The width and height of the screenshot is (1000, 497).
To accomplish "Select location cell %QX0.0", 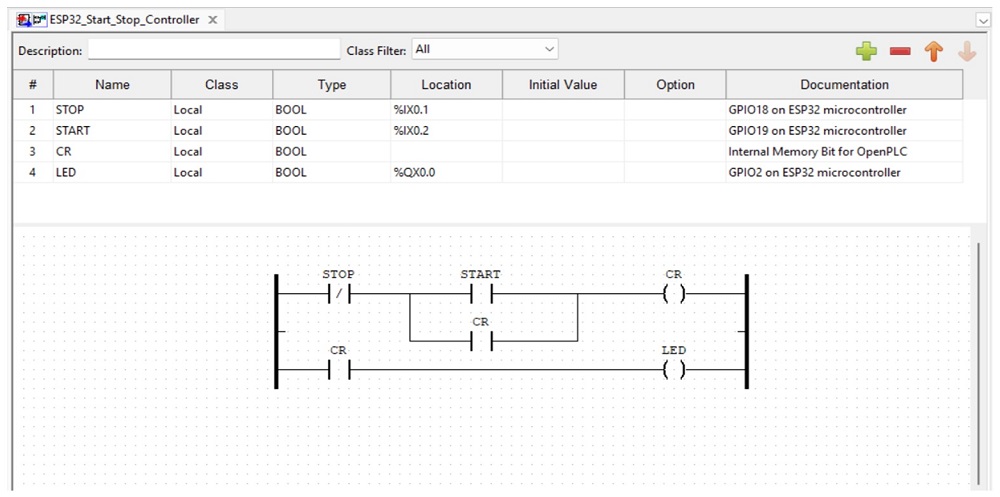I will 446,172.
